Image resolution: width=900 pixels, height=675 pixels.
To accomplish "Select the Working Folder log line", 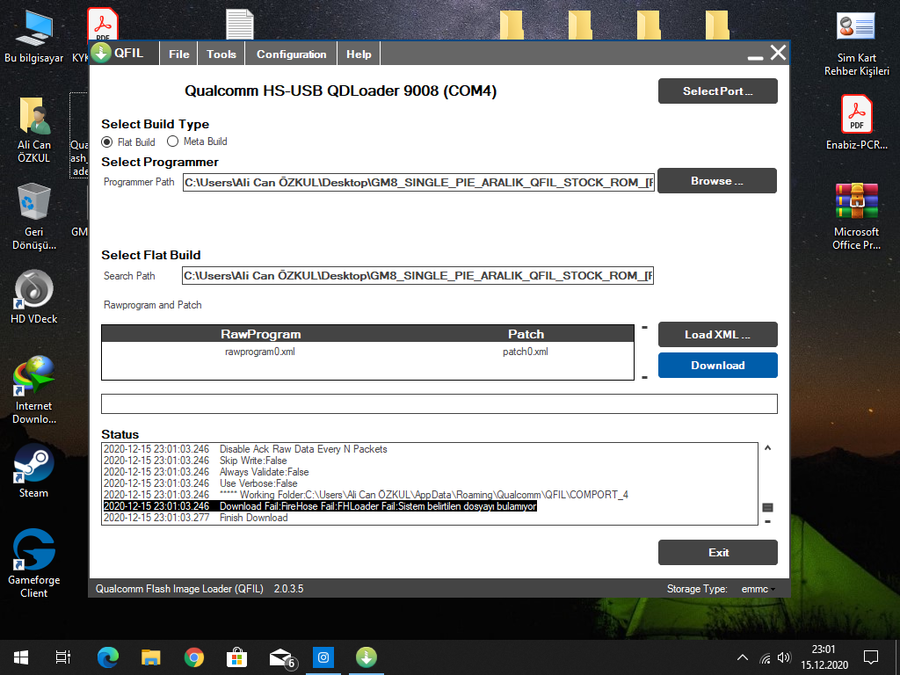I will [366, 495].
